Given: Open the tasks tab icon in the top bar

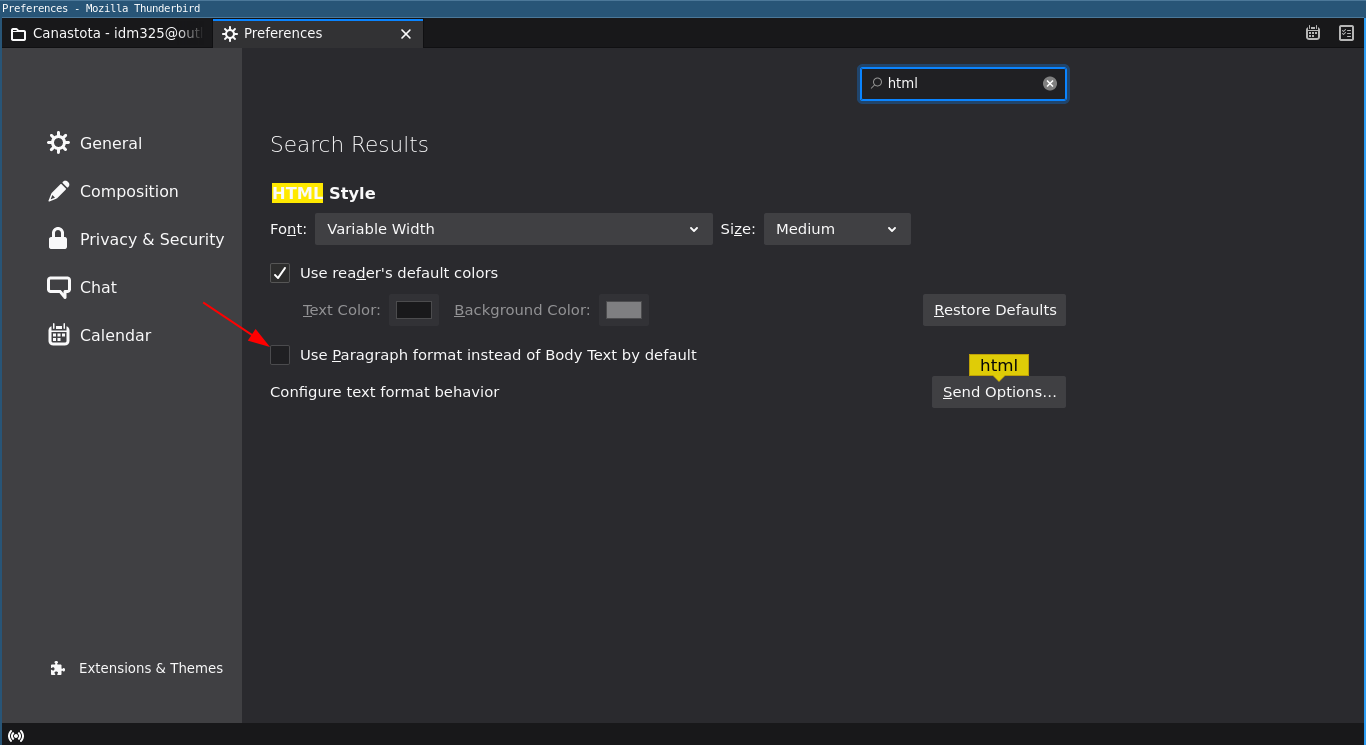Looking at the screenshot, I should point(1346,33).
